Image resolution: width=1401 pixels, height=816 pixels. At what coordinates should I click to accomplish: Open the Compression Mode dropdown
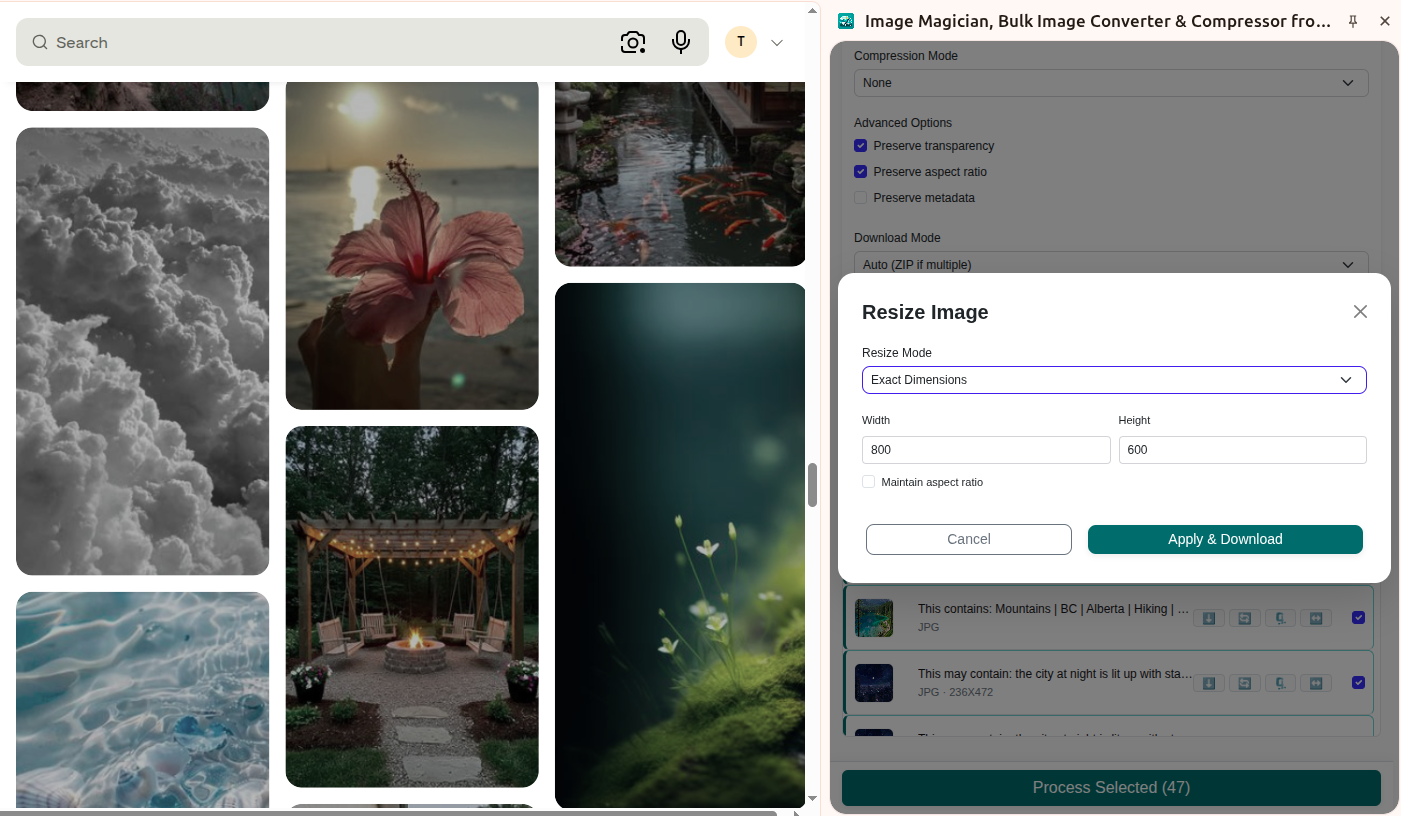[1111, 83]
